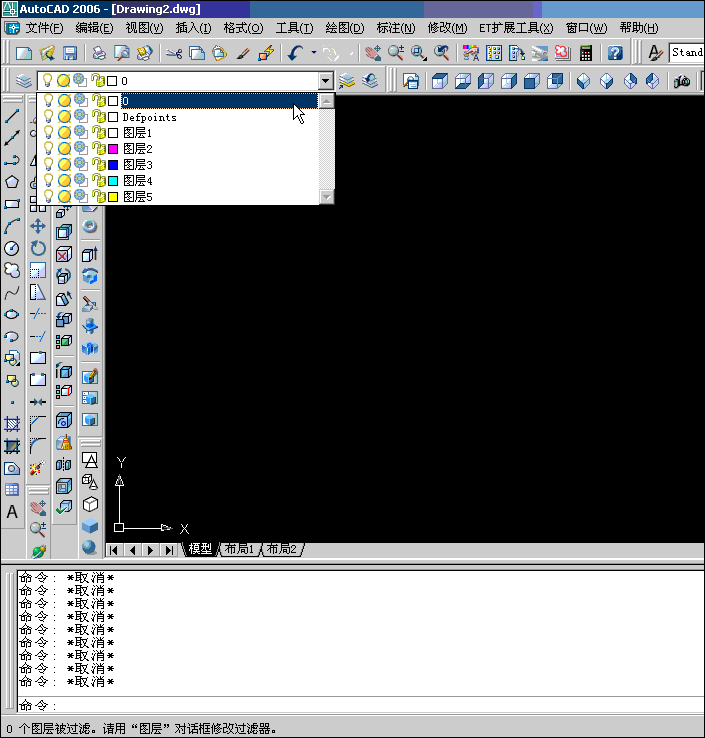Select the Ellipse draw tool
This screenshot has height=738, width=705.
click(x=12, y=314)
